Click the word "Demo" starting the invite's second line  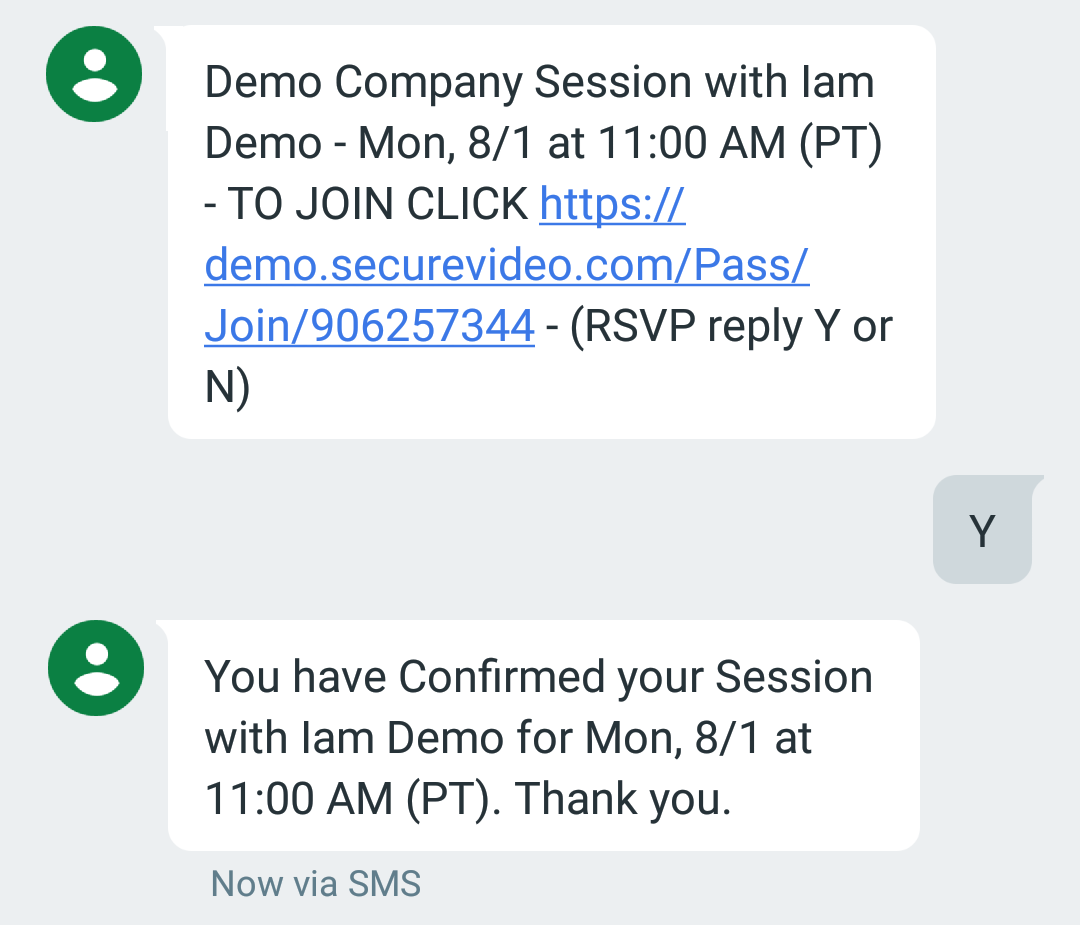pos(263,144)
